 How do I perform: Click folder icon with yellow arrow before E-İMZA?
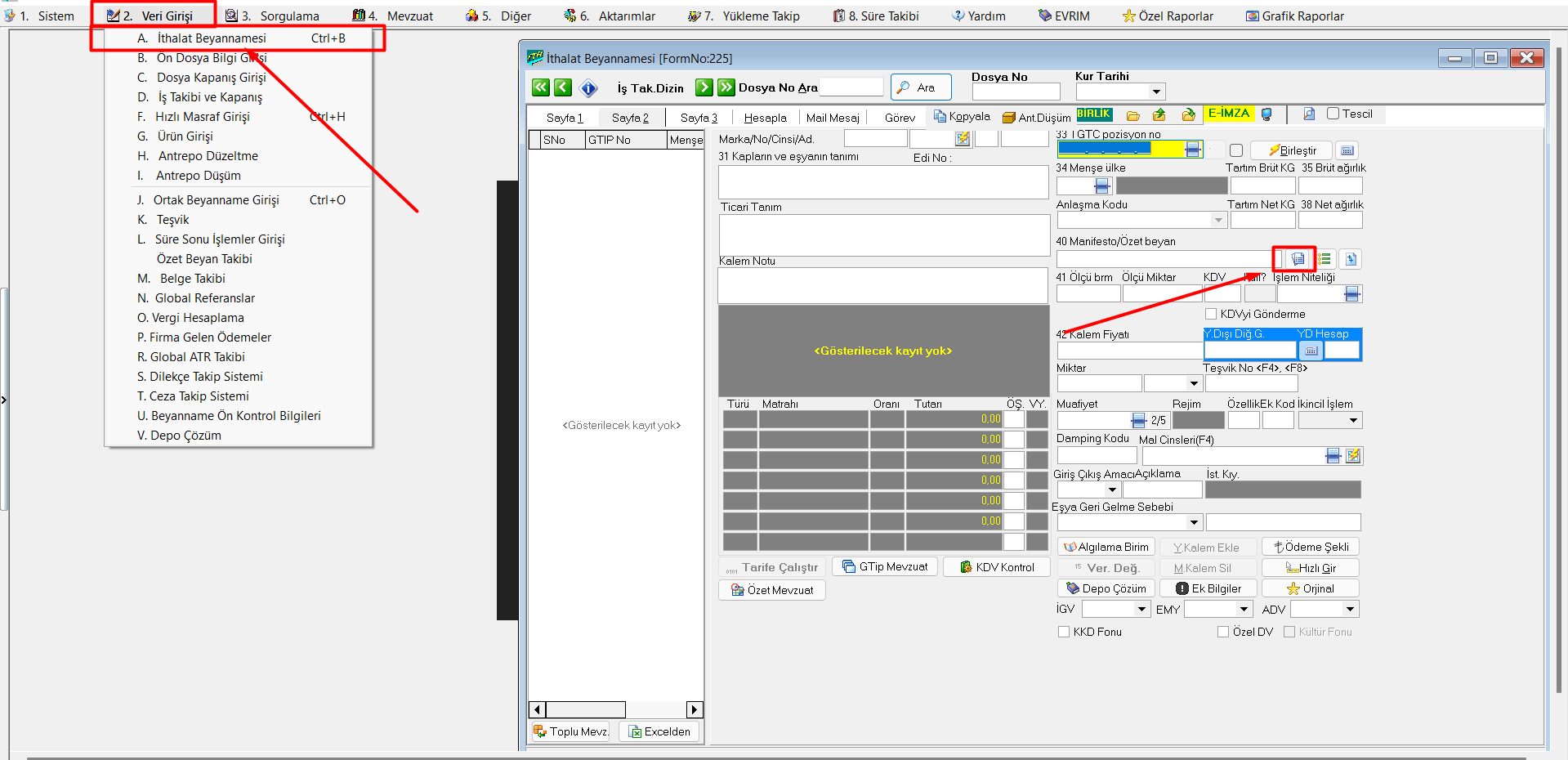click(1189, 115)
